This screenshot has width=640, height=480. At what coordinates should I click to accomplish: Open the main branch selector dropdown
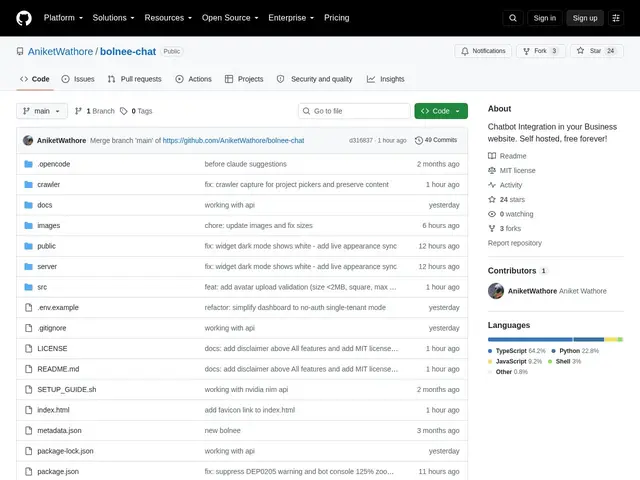(42, 111)
